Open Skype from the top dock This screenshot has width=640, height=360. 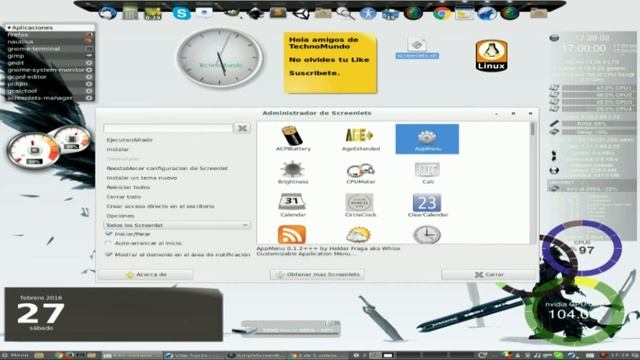coord(181,13)
